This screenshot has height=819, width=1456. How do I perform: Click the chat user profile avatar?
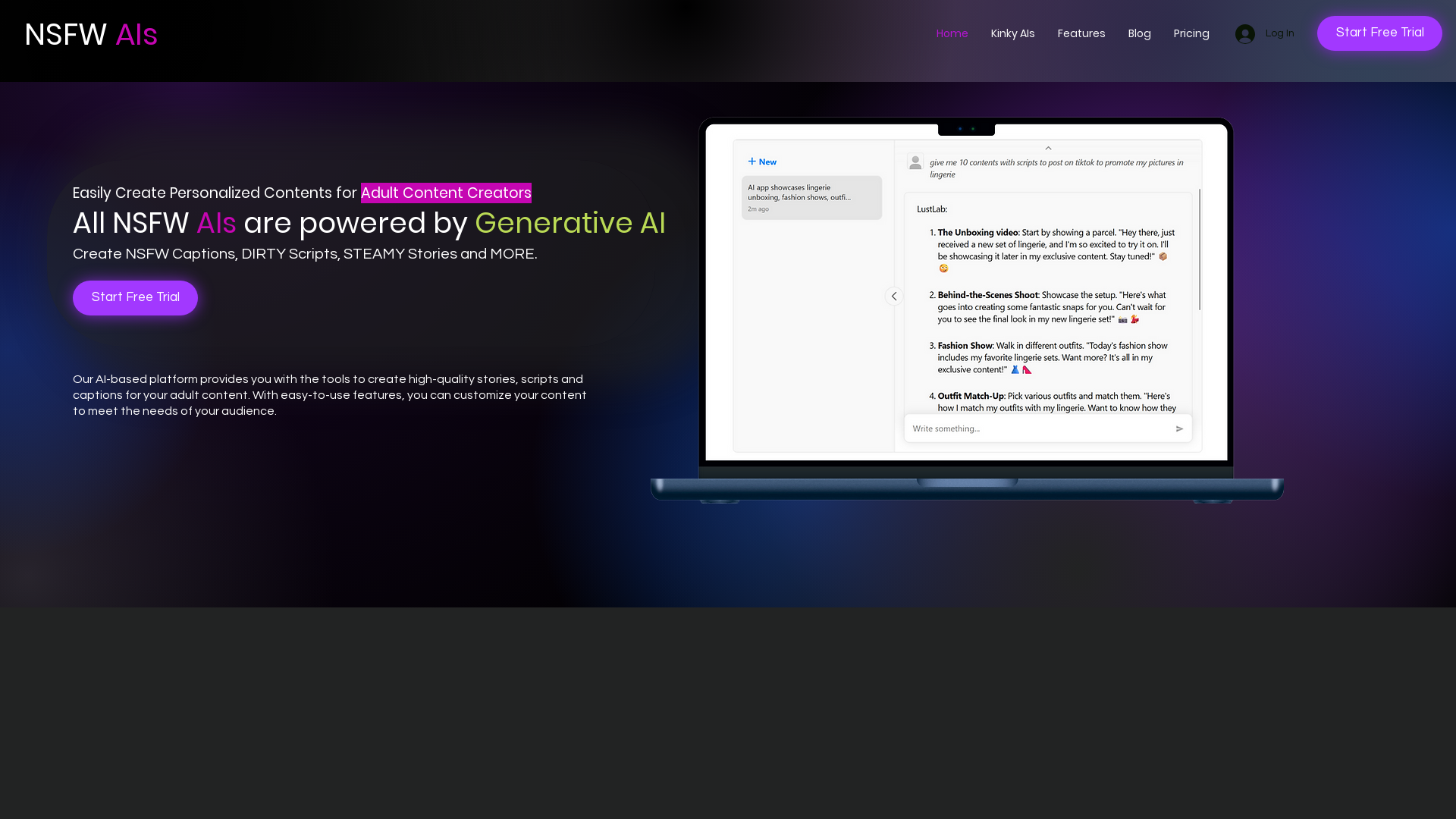tap(915, 162)
